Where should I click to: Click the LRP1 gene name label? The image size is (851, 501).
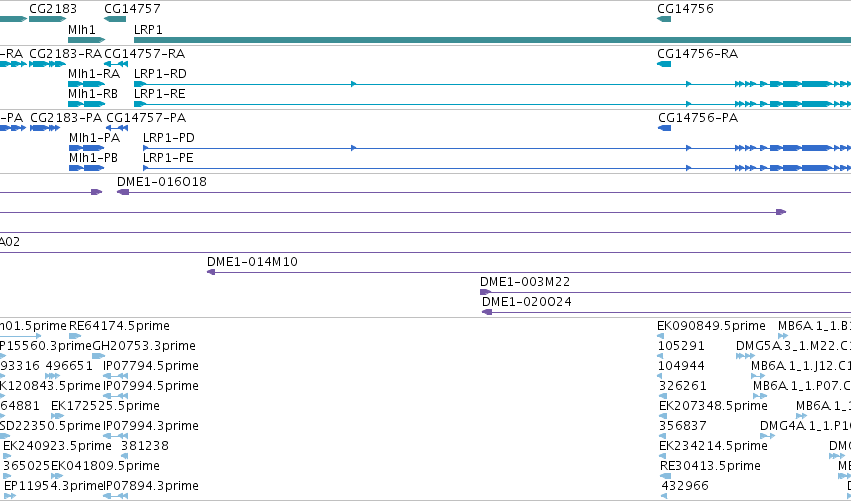point(148,29)
